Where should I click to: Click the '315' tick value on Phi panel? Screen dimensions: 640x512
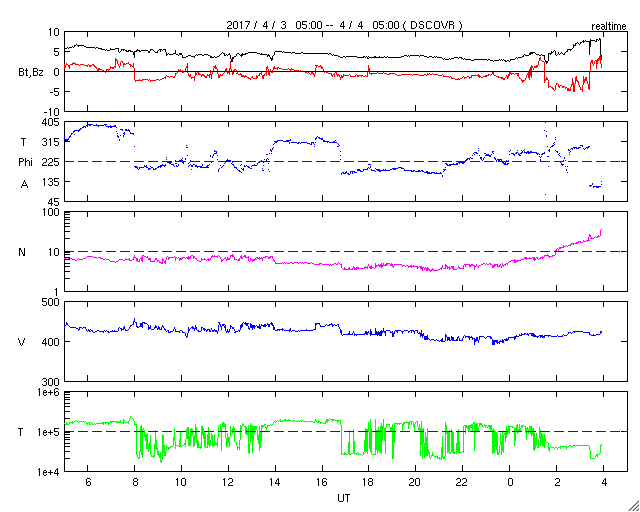(x=52, y=142)
